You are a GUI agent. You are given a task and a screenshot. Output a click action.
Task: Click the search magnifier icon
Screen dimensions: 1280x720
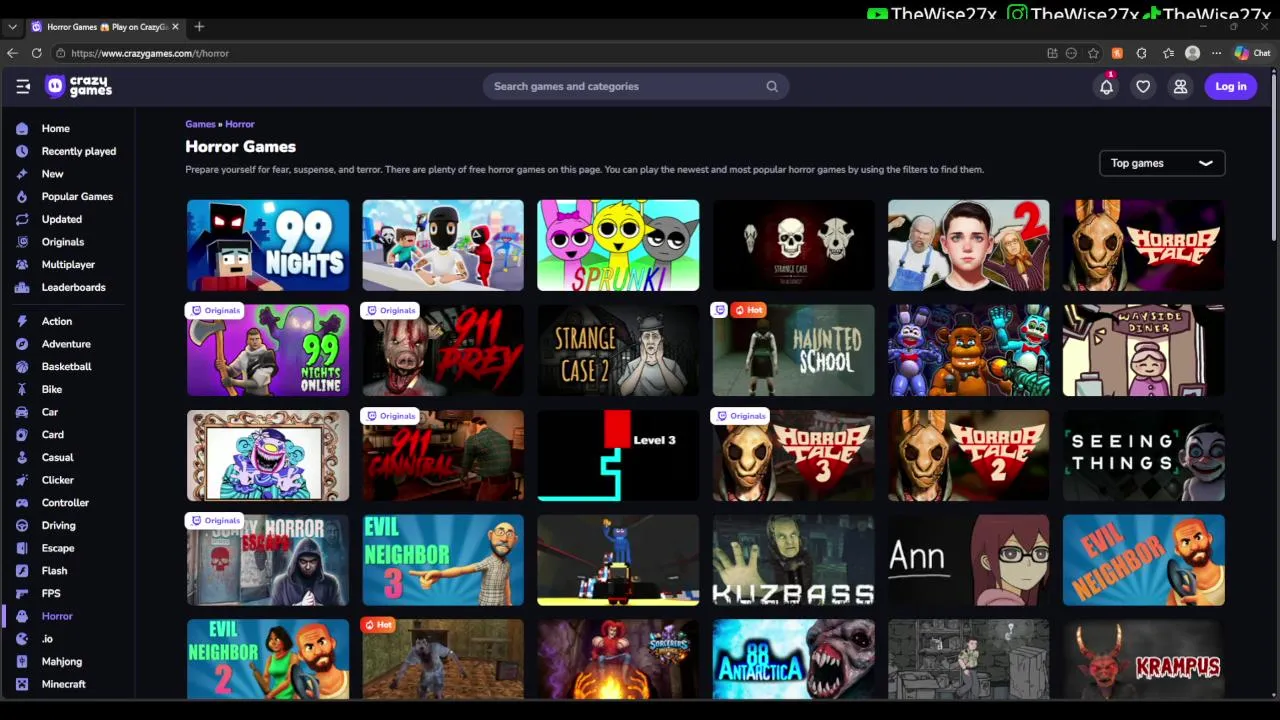[772, 86]
